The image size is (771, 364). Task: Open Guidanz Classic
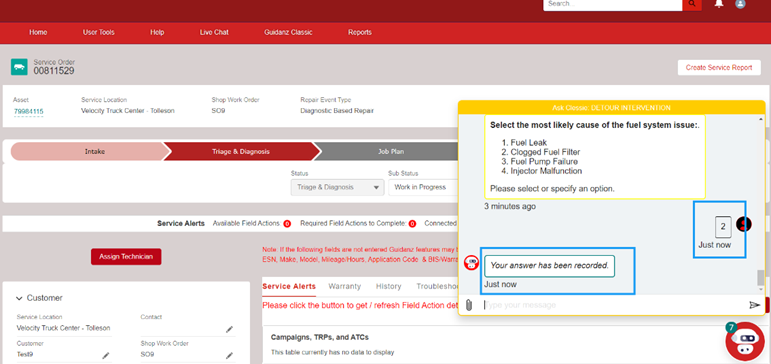click(x=288, y=32)
